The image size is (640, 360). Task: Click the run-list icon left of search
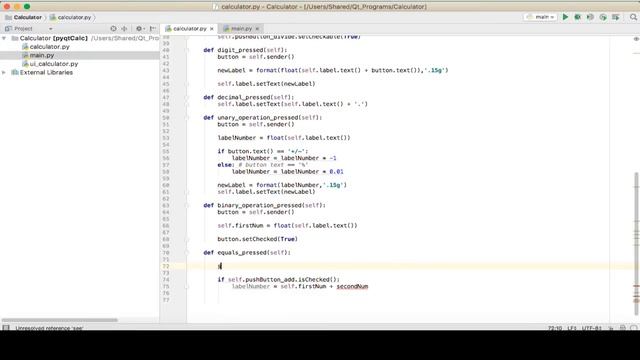616,17
